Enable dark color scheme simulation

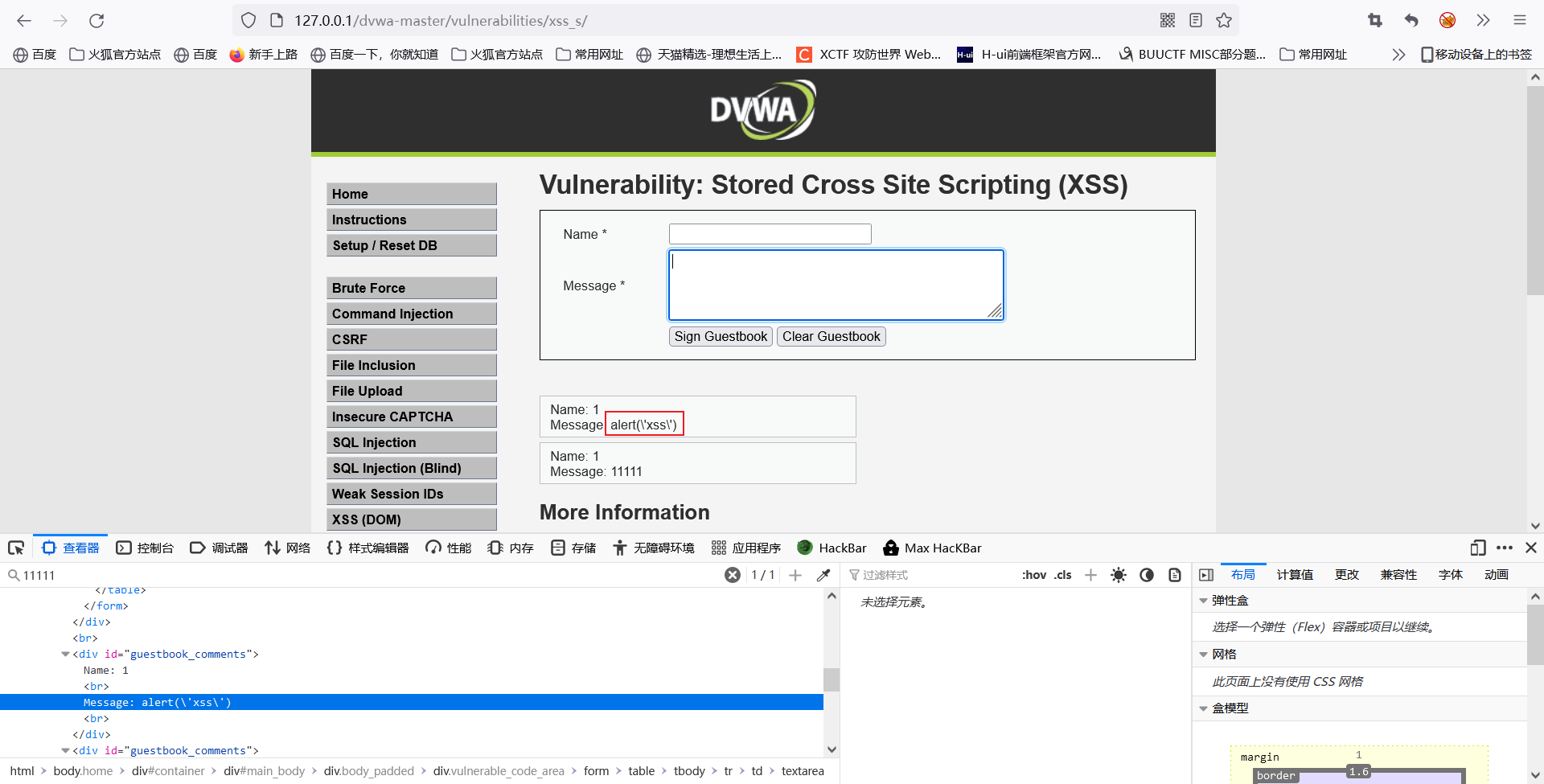(1147, 575)
